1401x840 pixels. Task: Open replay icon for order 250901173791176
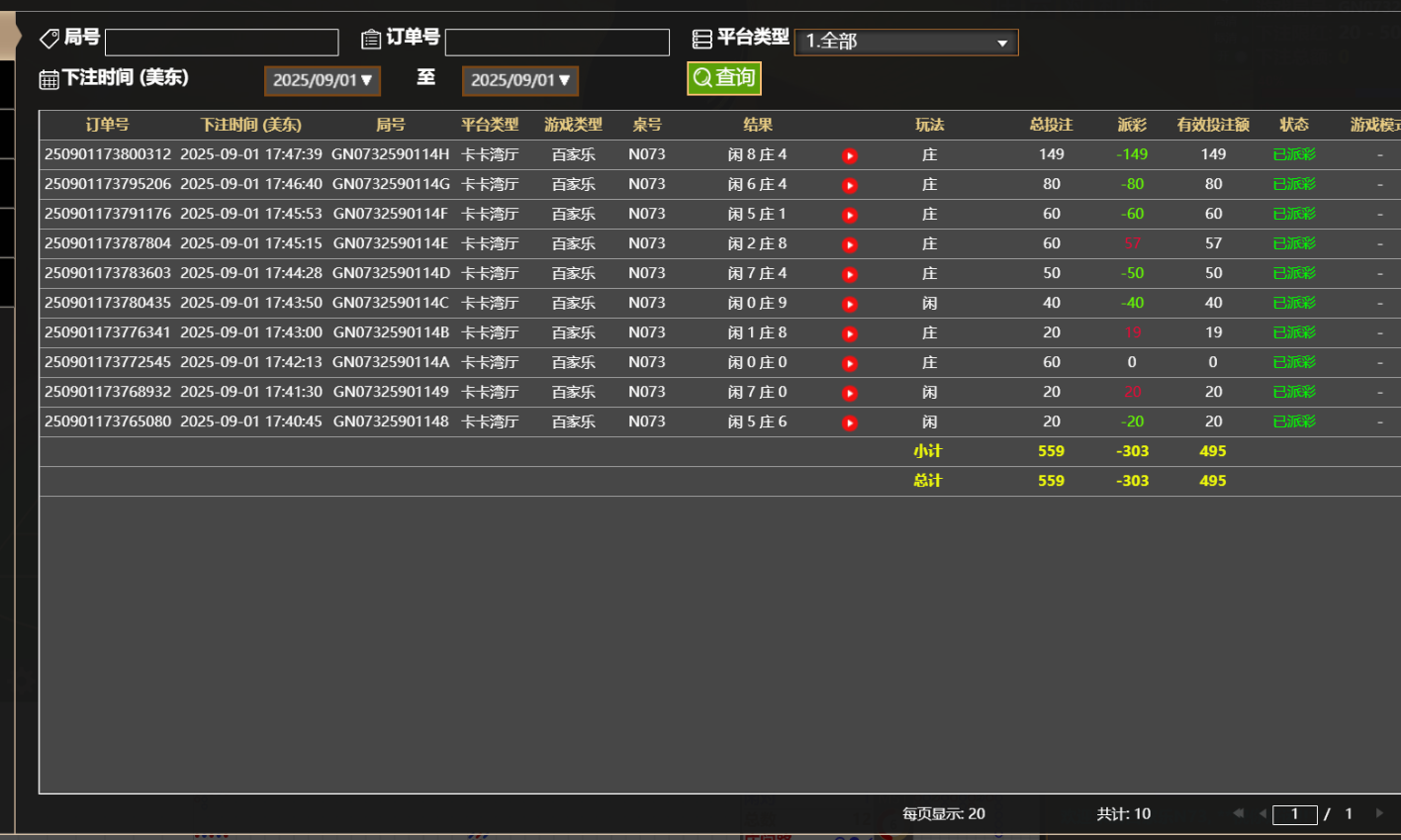[849, 215]
